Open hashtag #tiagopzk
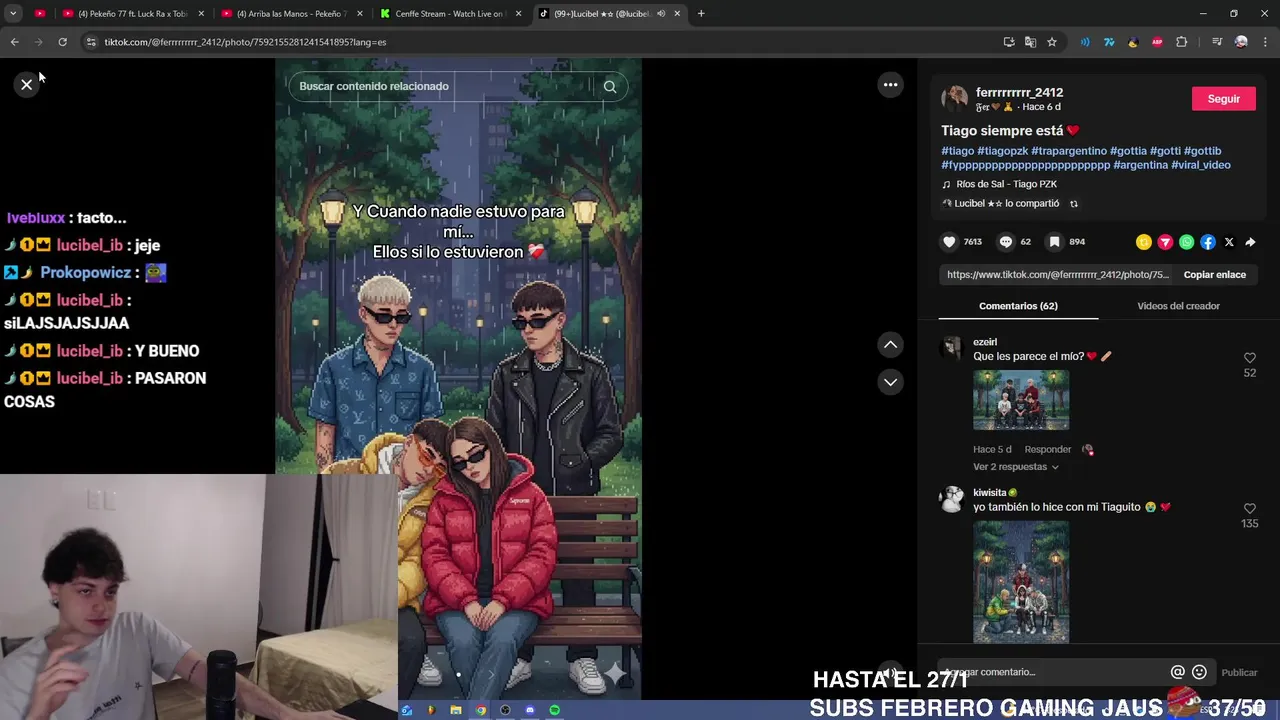The image size is (1280, 720). coord(1002,151)
